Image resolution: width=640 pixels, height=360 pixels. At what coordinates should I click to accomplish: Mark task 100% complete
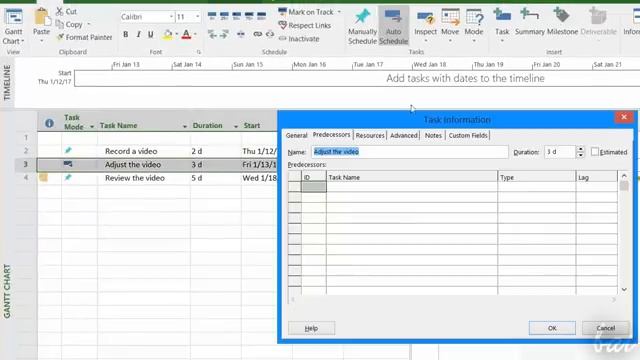pos(262,16)
